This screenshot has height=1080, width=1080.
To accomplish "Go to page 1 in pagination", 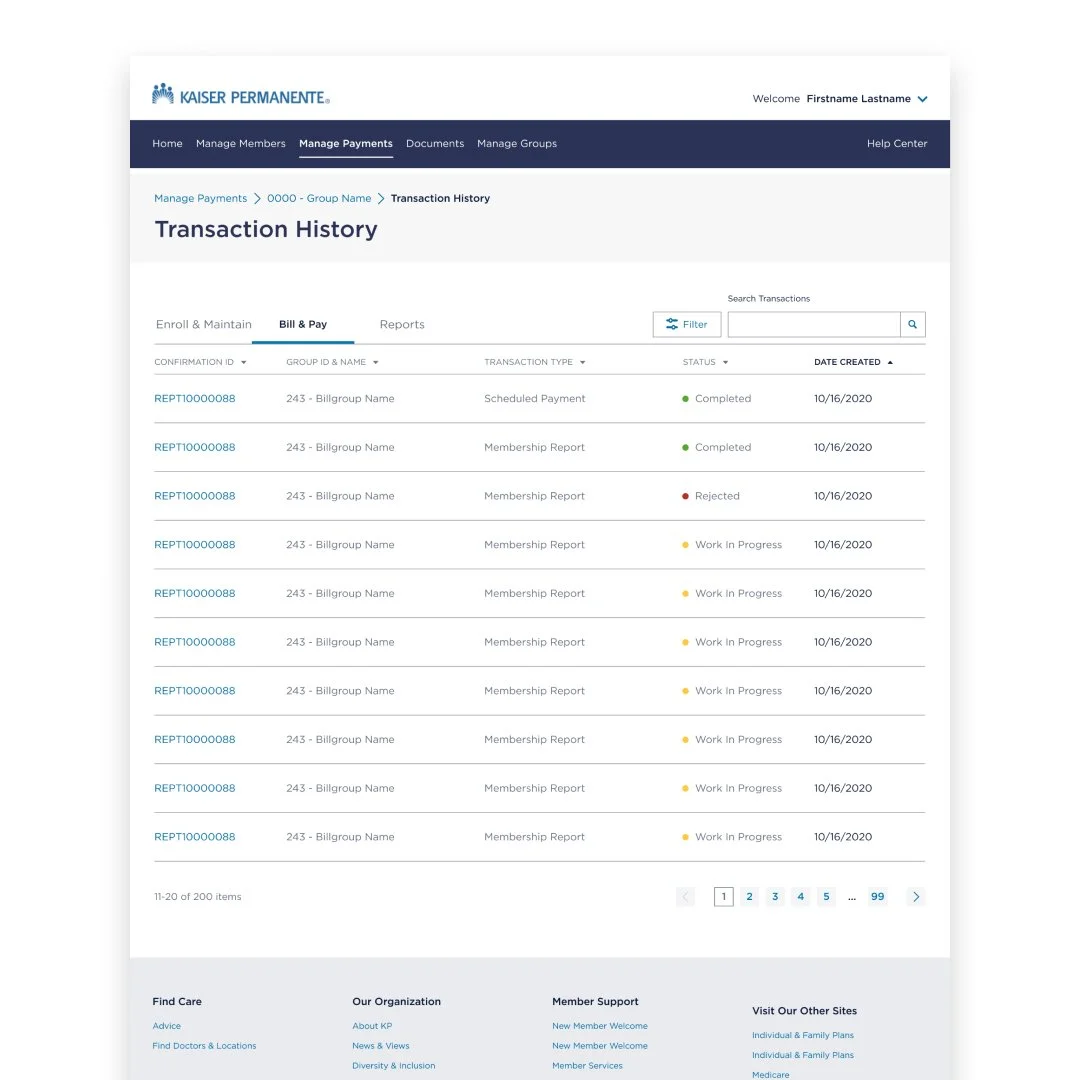I will pyautogui.click(x=724, y=897).
